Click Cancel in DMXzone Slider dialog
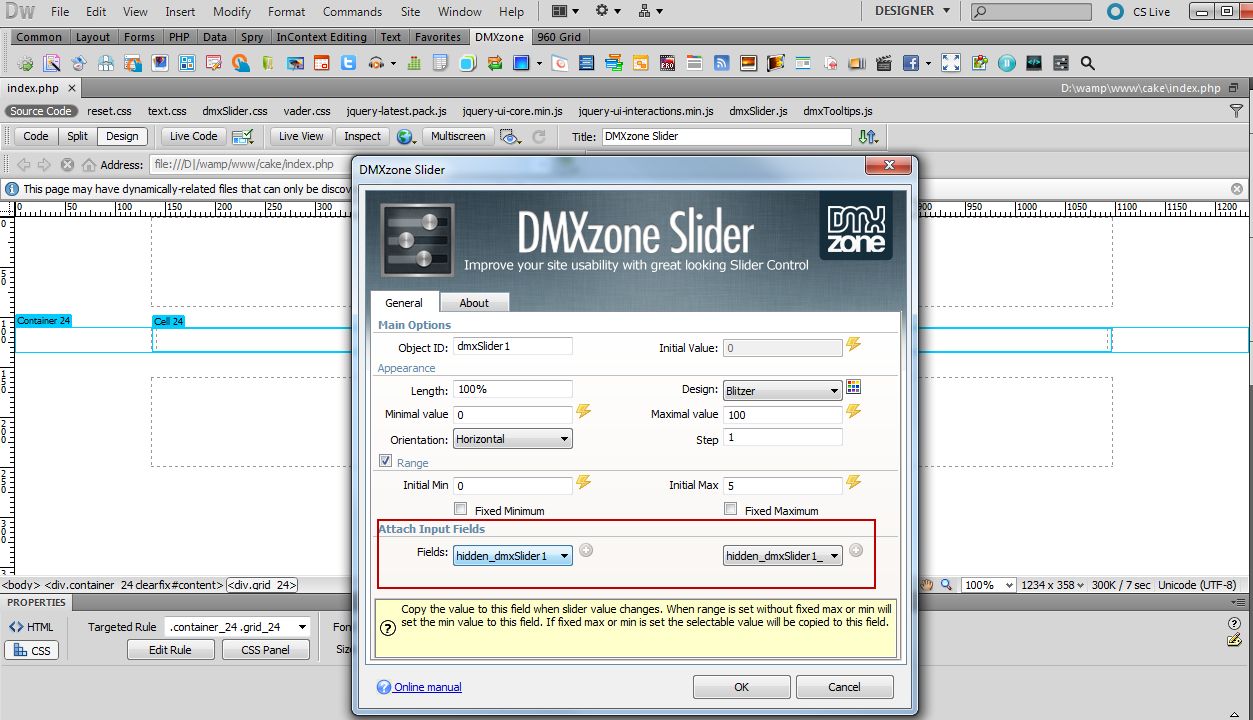This screenshot has width=1253, height=720. click(844, 687)
